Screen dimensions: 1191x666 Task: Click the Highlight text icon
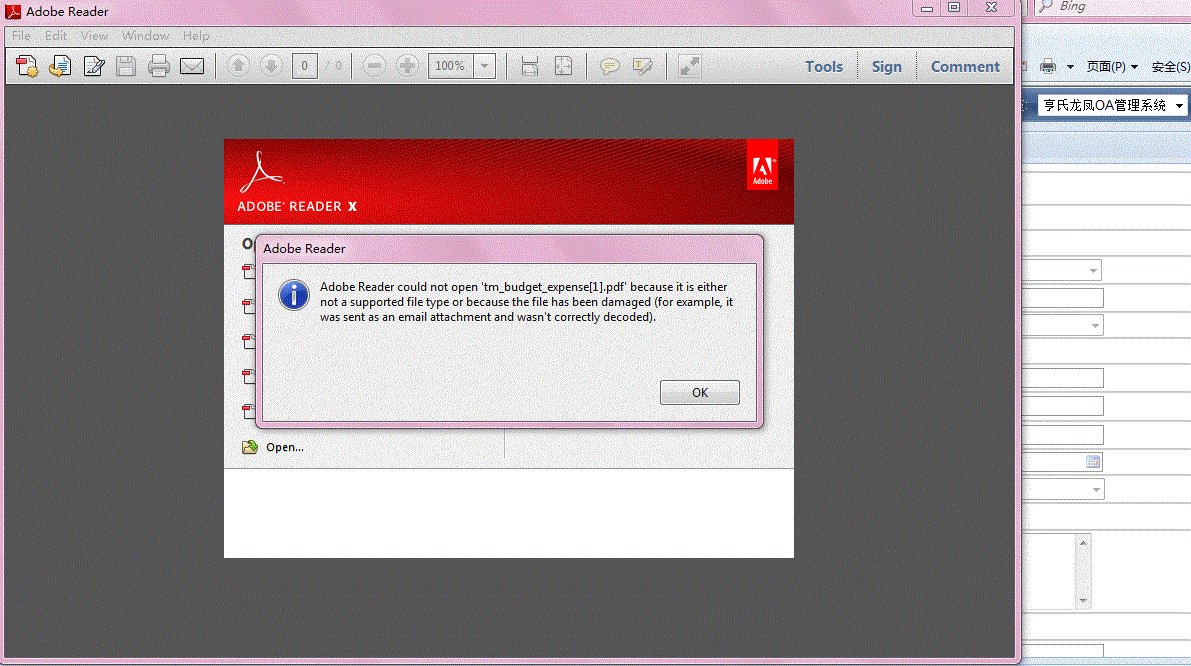[x=643, y=67]
